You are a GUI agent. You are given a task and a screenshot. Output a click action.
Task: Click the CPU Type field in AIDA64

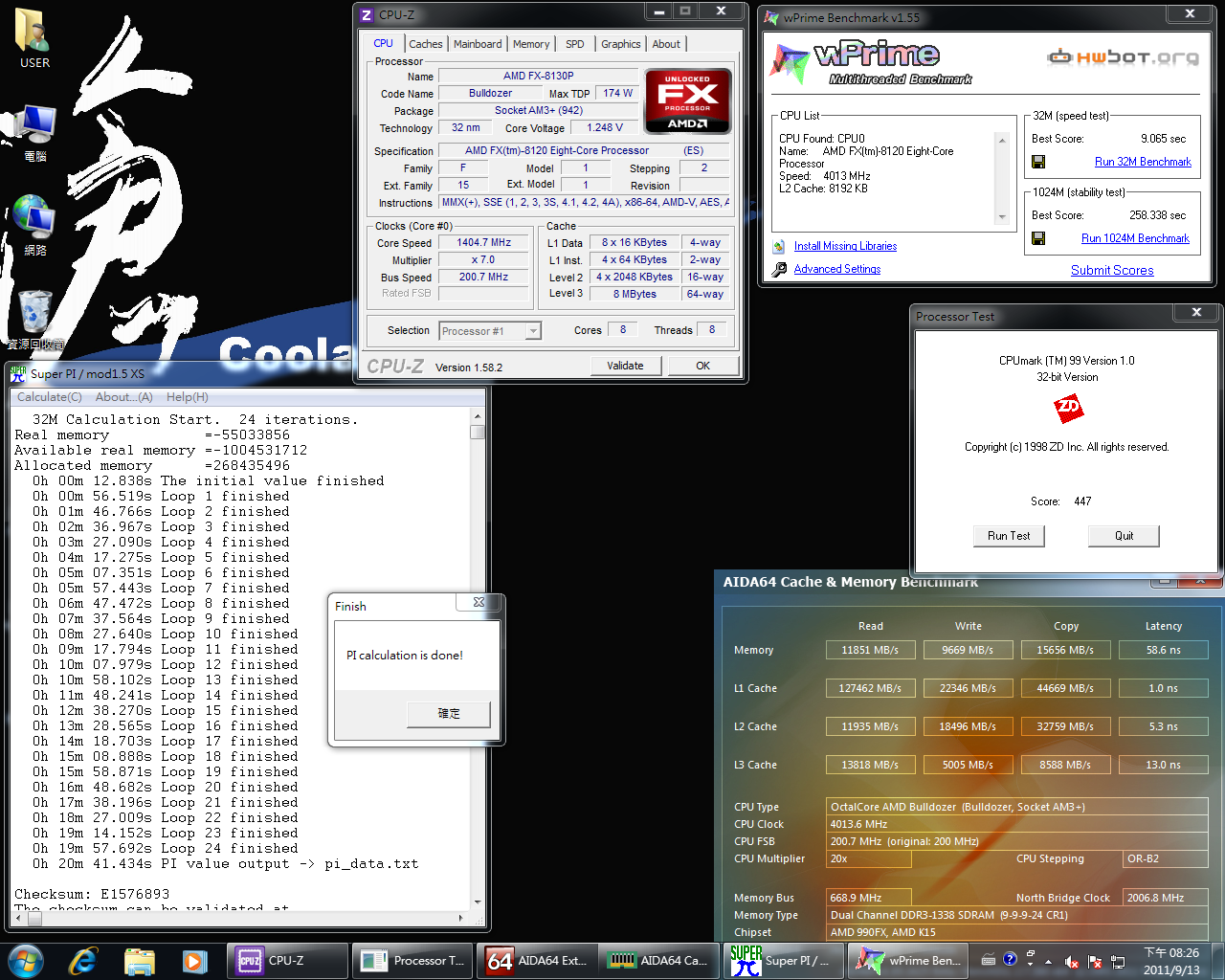tap(1016, 807)
